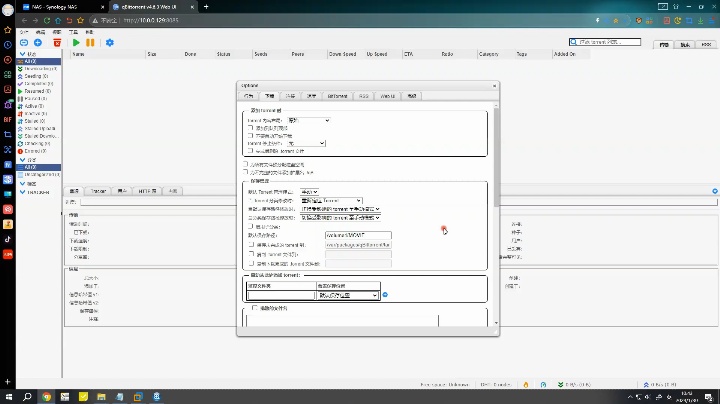
Task: Open the default torrent management mode dropdown
Action: point(309,192)
